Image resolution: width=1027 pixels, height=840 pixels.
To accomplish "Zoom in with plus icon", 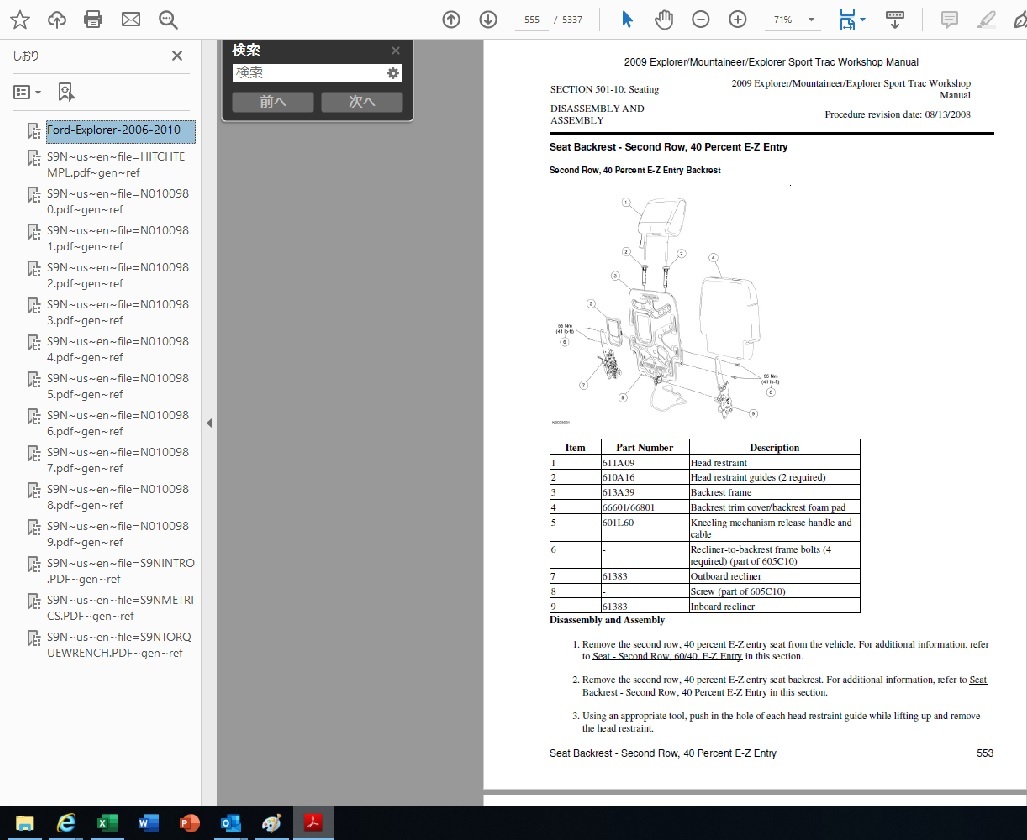I will (x=738, y=20).
